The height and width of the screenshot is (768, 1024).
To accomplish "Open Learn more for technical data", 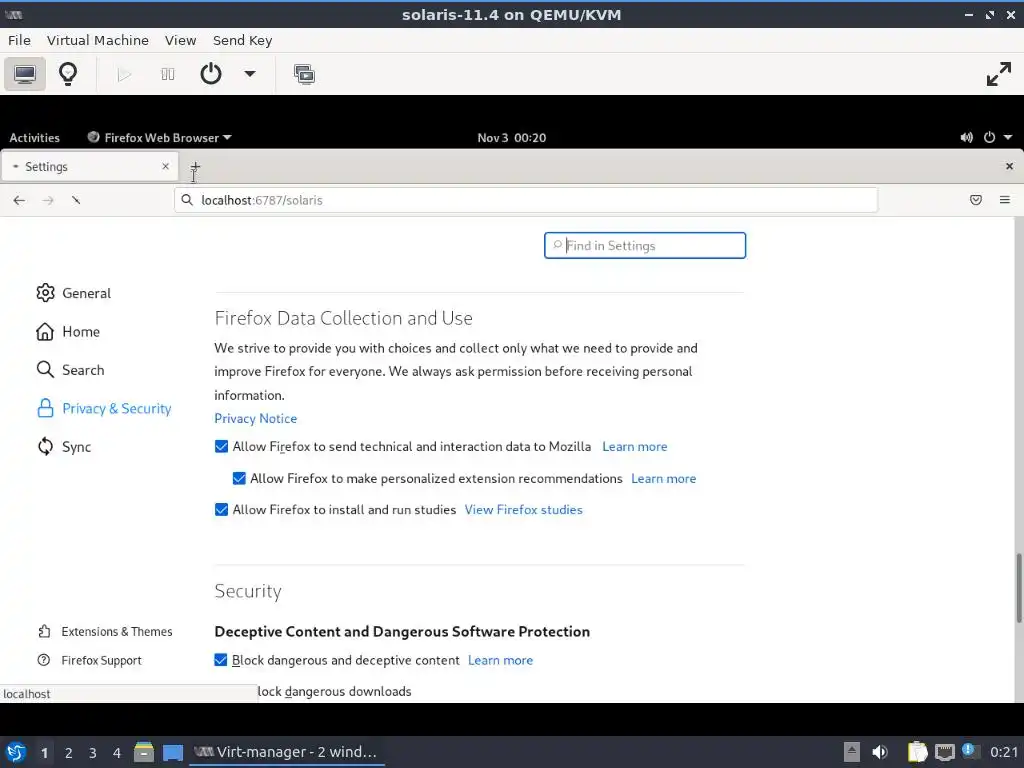I will click(634, 447).
